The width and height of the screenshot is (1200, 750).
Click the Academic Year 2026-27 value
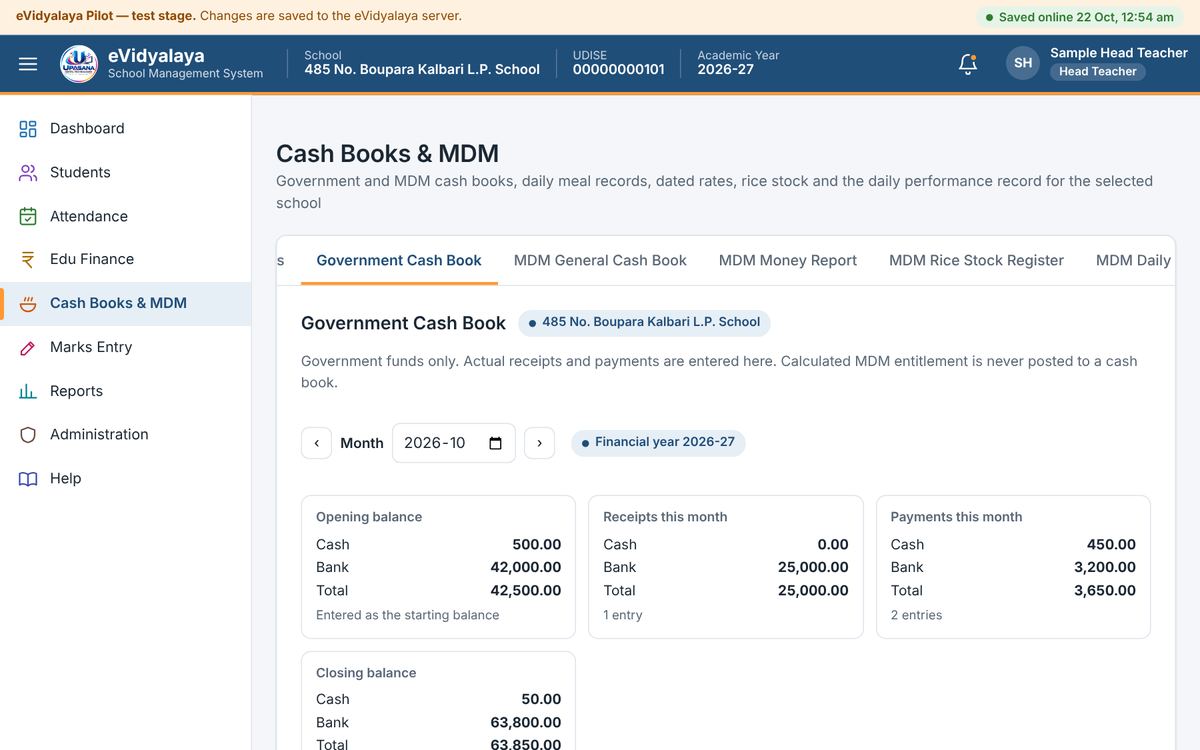pos(725,70)
